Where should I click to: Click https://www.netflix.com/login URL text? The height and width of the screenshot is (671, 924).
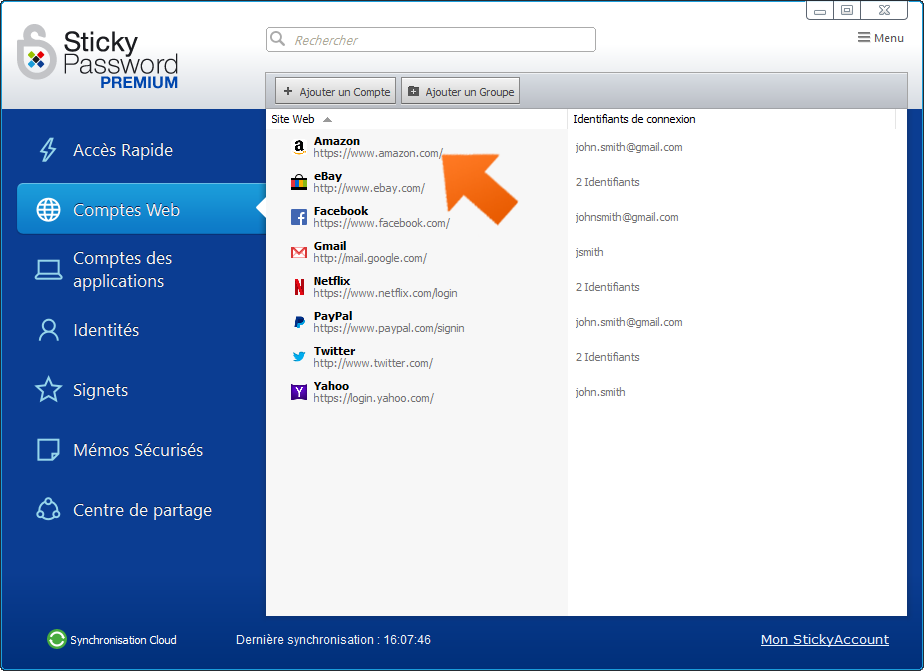(x=385, y=293)
